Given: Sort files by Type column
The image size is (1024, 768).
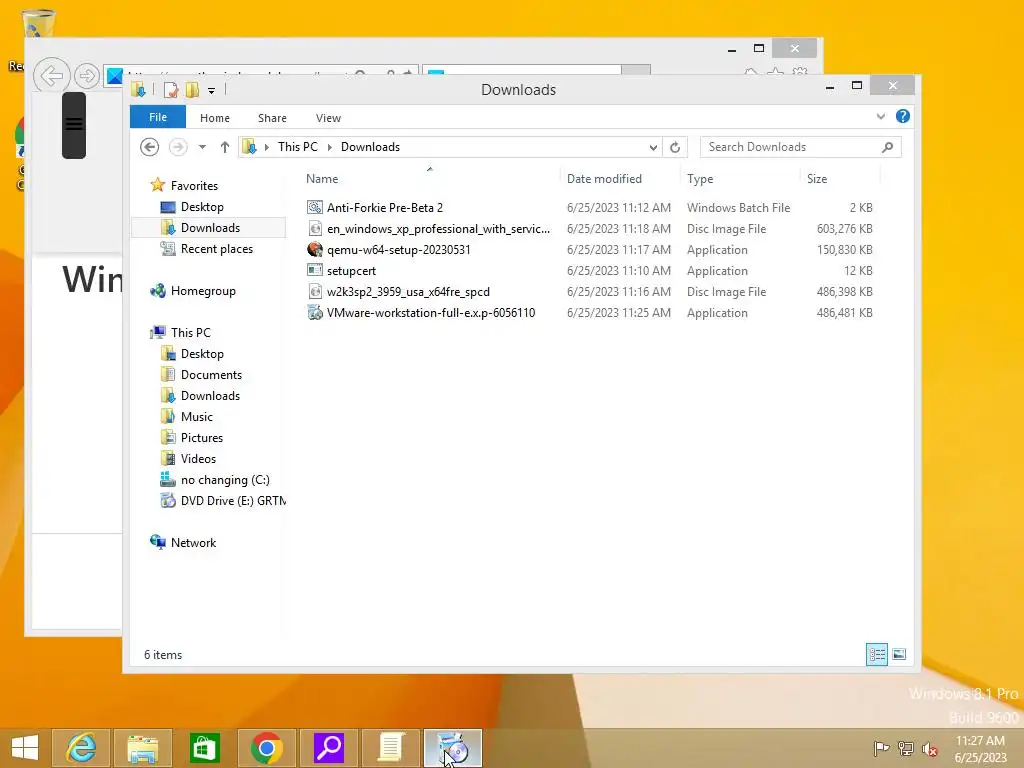Looking at the screenshot, I should tap(700, 179).
